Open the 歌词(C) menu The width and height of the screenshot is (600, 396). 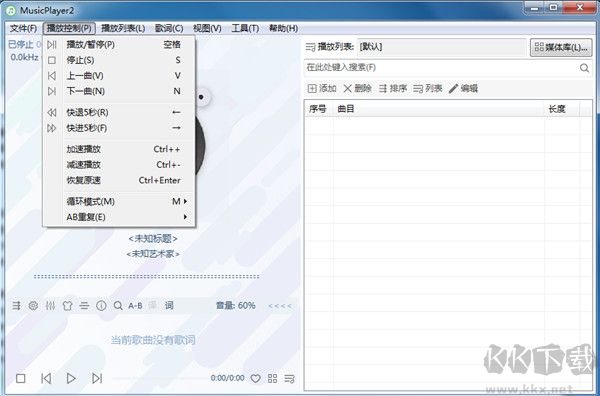(x=169, y=28)
